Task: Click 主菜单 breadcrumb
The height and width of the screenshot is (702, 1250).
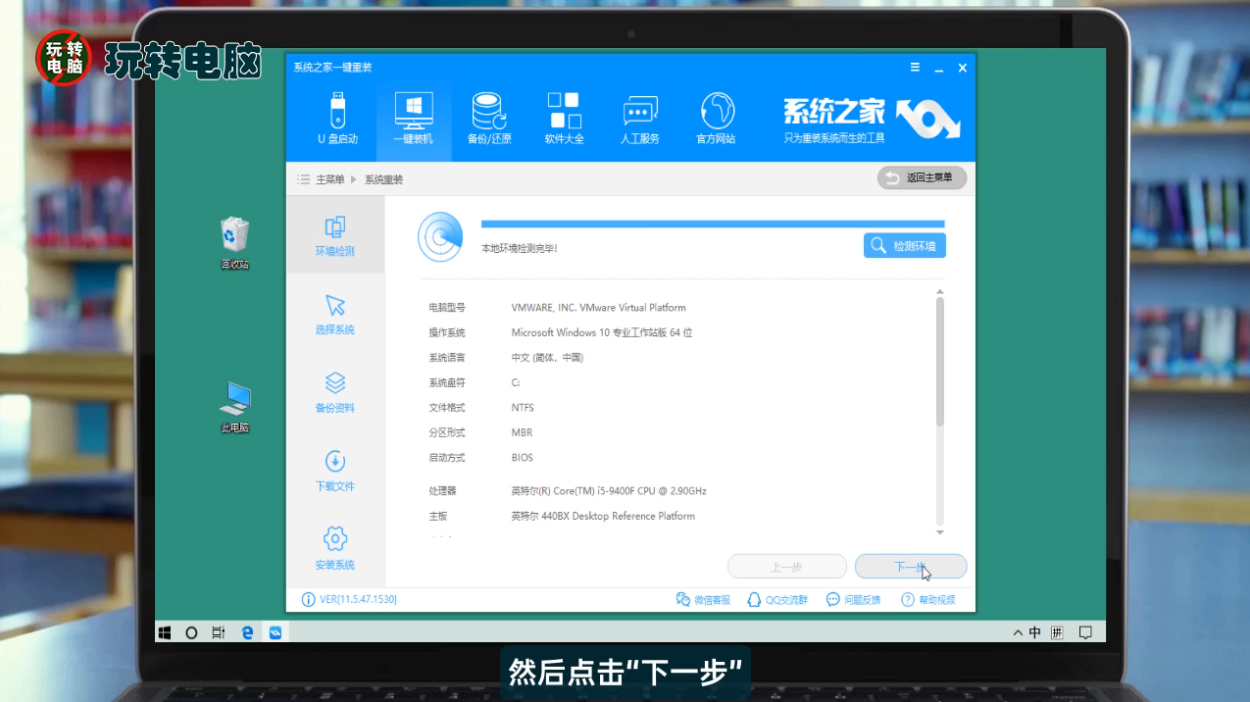Action: [330, 179]
